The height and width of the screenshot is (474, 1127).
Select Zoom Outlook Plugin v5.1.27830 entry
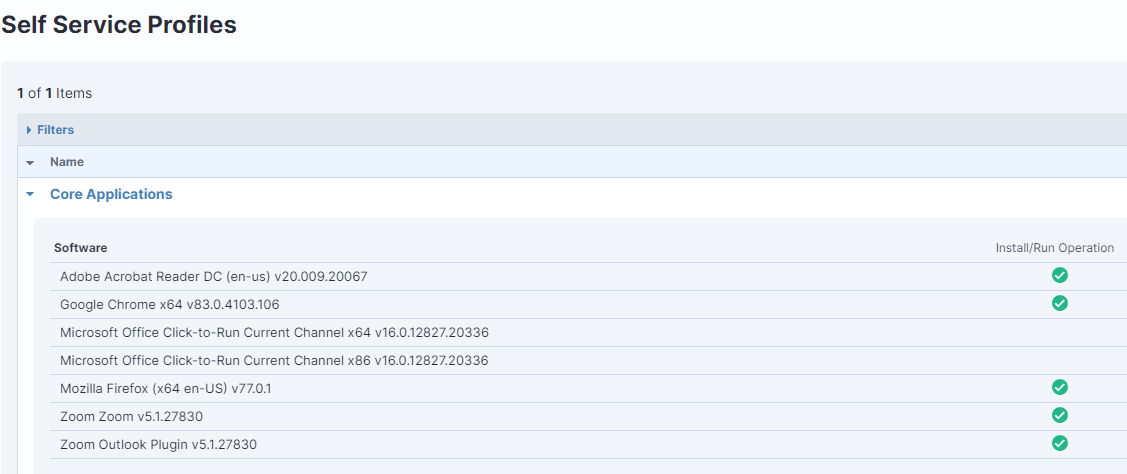158,445
